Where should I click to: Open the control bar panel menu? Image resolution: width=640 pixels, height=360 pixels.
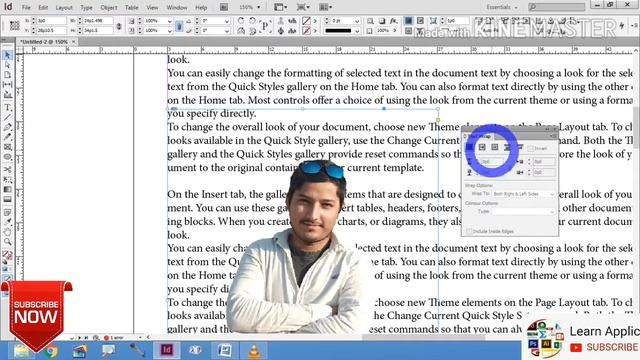(633, 25)
